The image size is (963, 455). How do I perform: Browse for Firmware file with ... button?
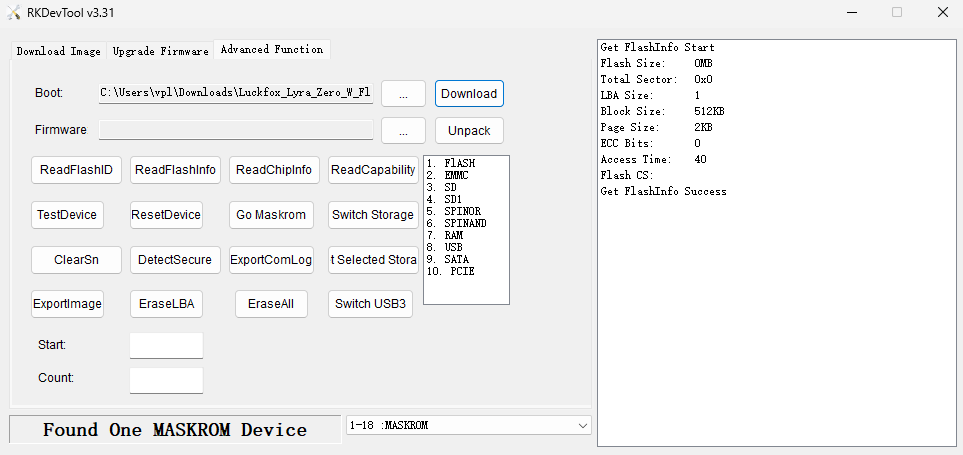[x=403, y=131]
